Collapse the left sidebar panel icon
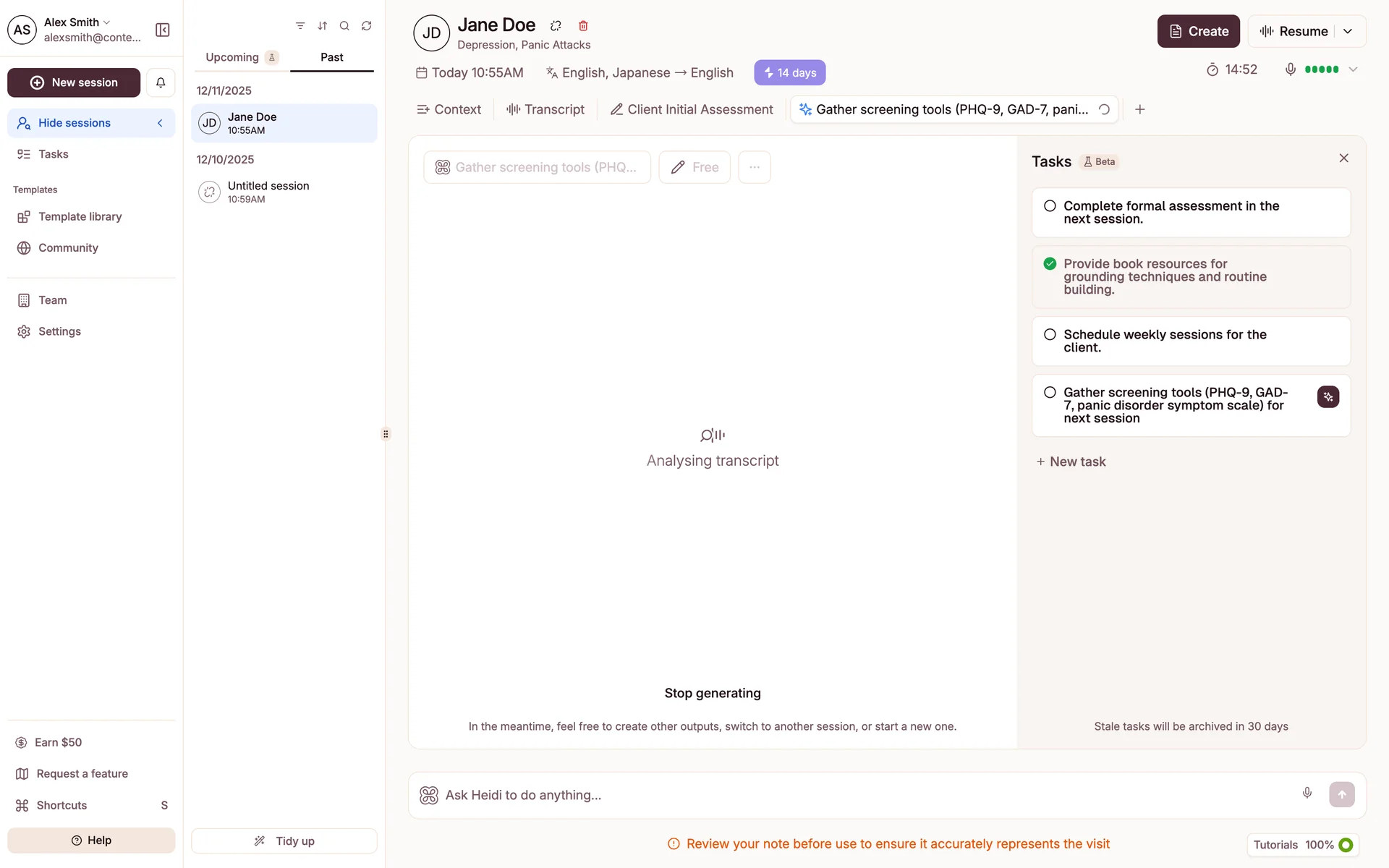Screen dimensions: 1389x868 [x=163, y=30]
